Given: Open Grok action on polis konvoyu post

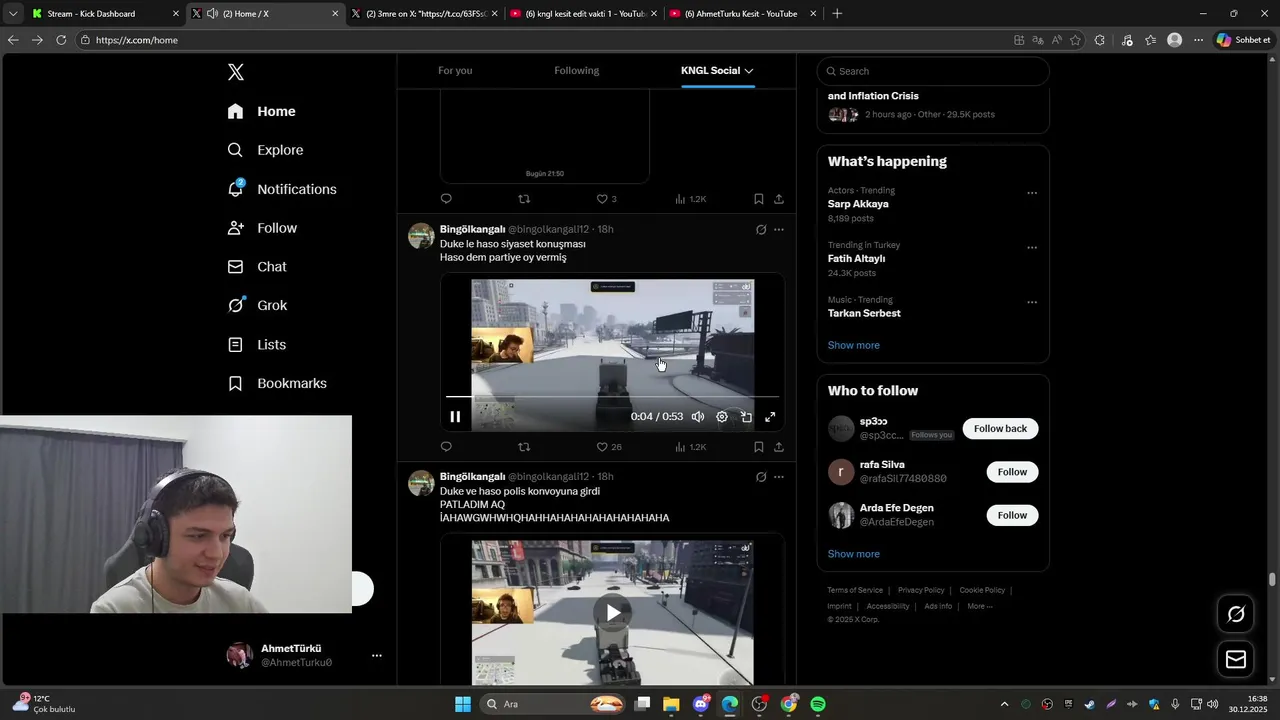Looking at the screenshot, I should point(761,477).
